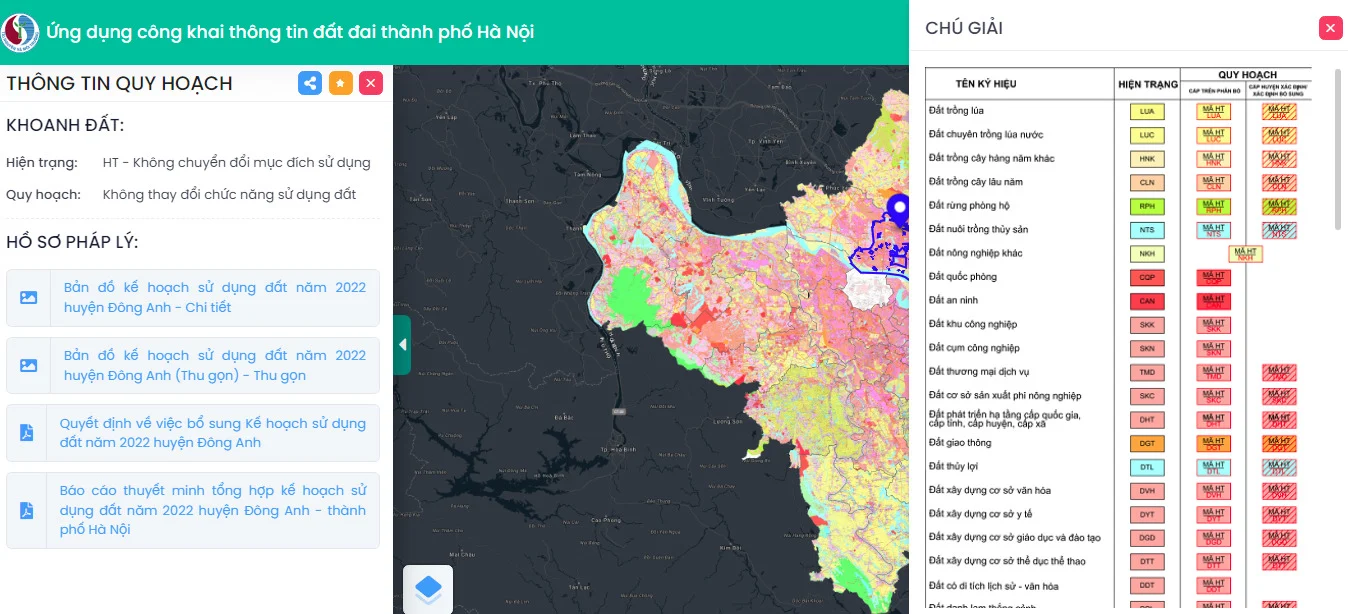Click the Hanoi land application logo
Image resolution: width=1348 pixels, height=614 pixels.
point(20,32)
